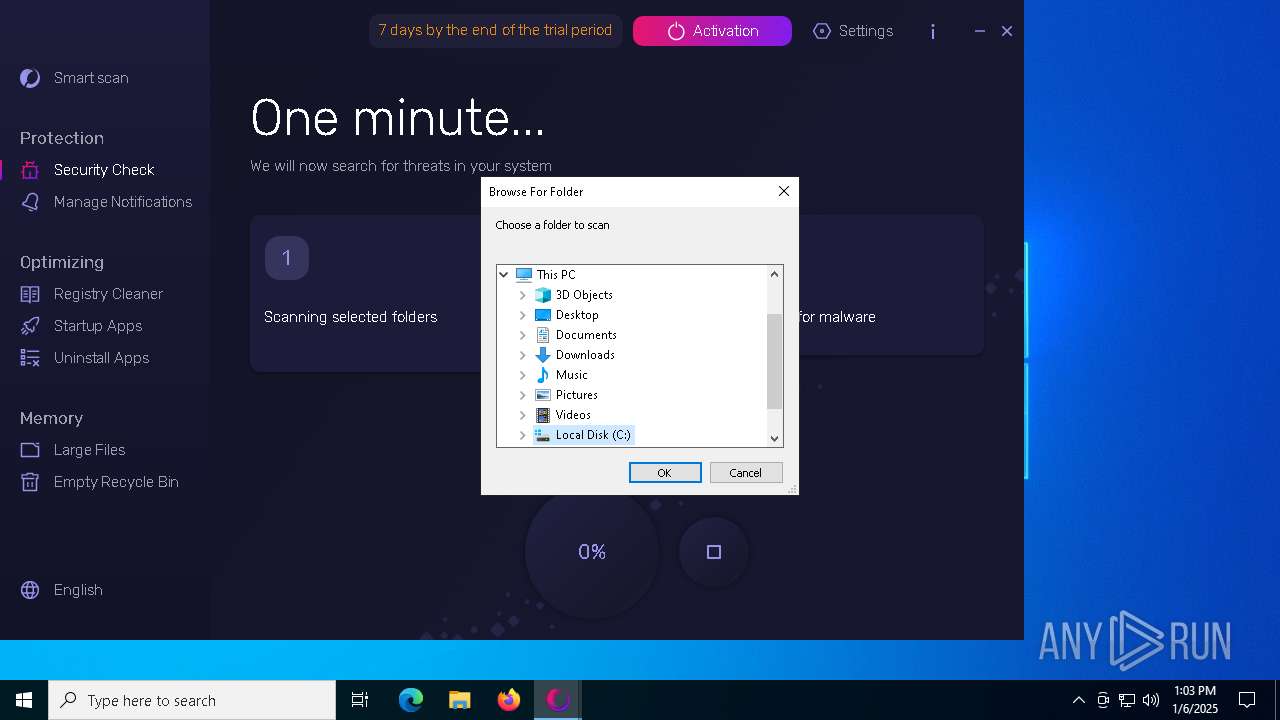Open Startup Apps manager

(98, 326)
